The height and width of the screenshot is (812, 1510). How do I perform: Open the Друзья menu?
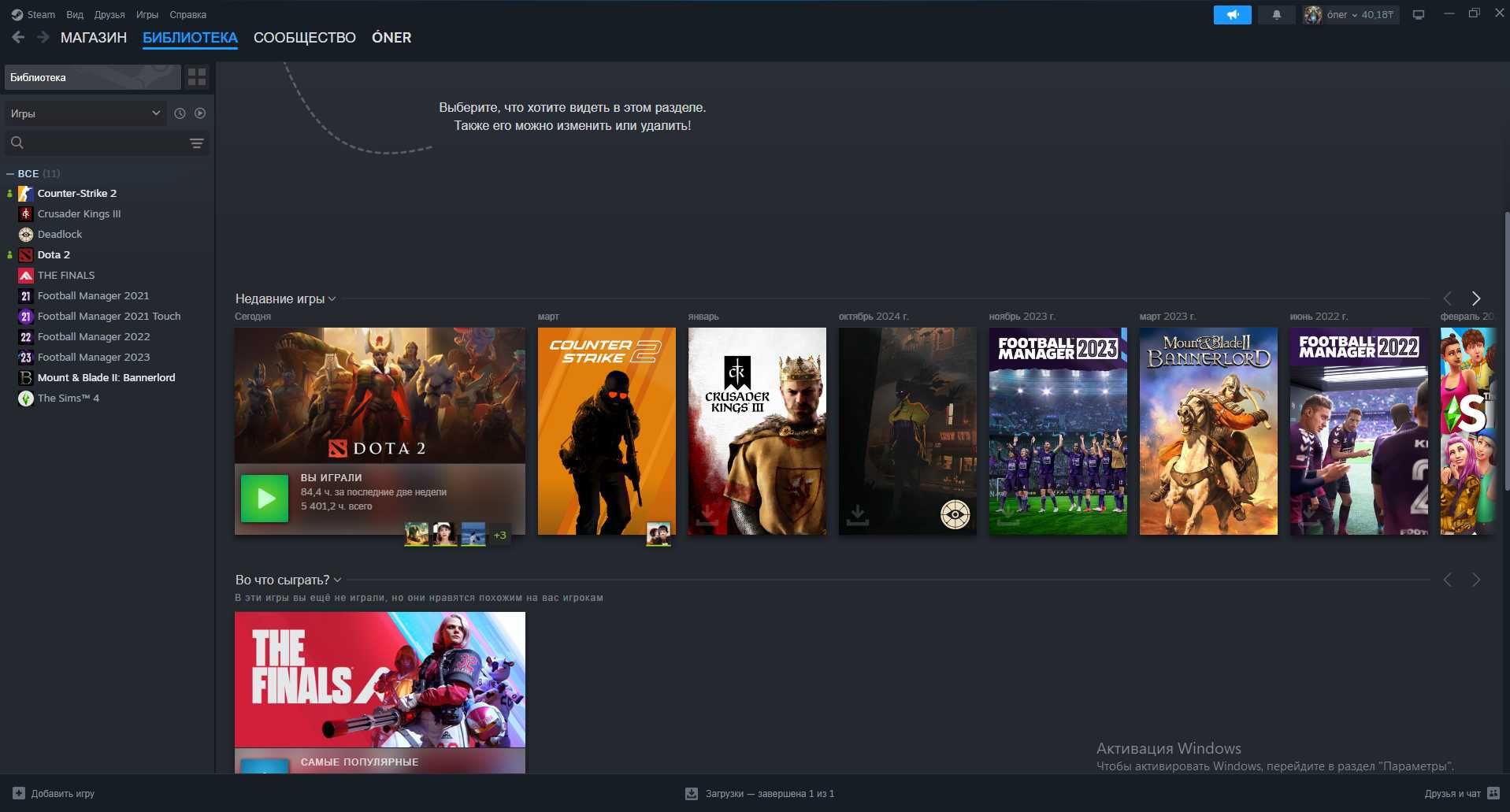(109, 14)
